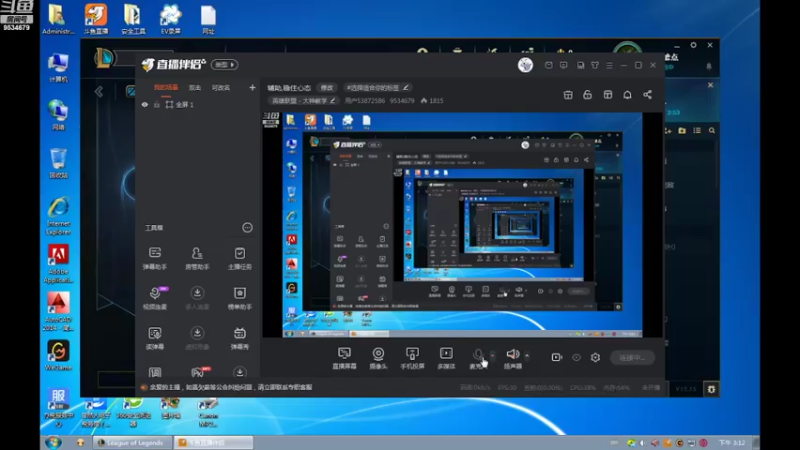Open the 房管助手 tool

[197, 258]
